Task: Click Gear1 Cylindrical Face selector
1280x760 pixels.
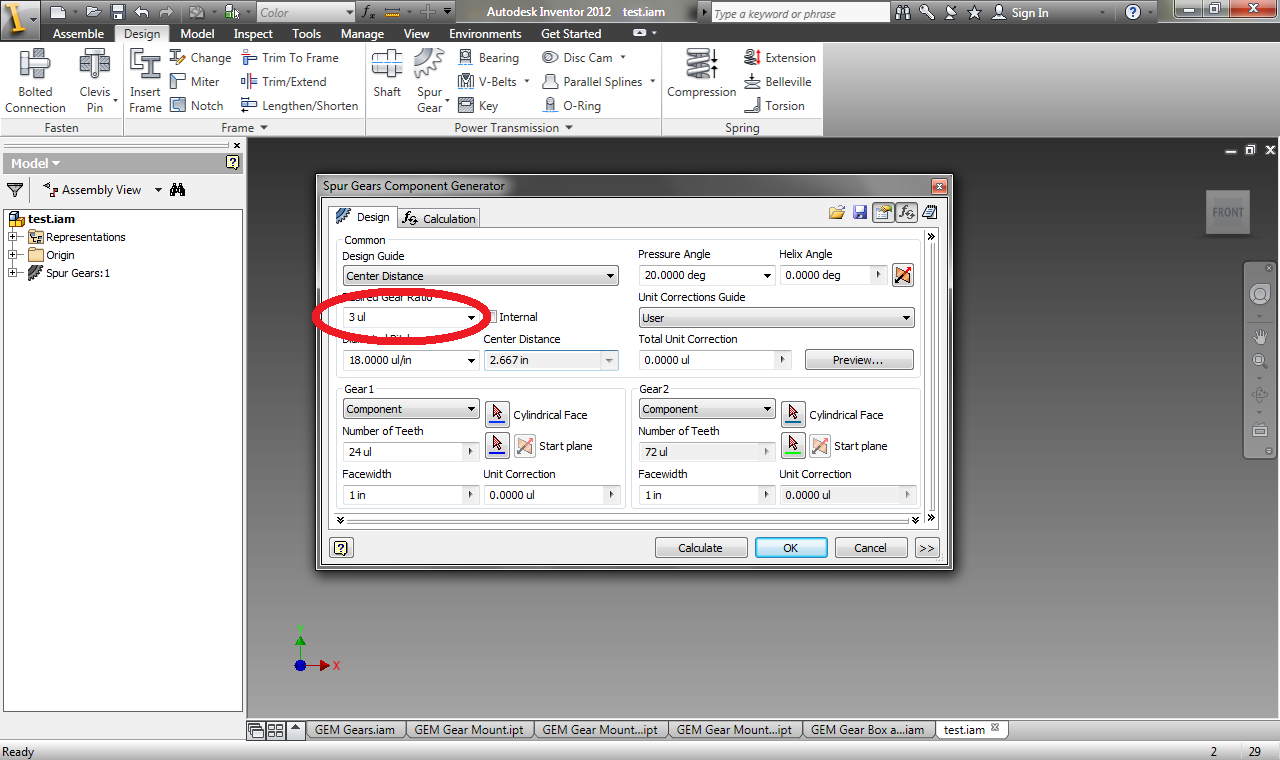Action: 497,414
